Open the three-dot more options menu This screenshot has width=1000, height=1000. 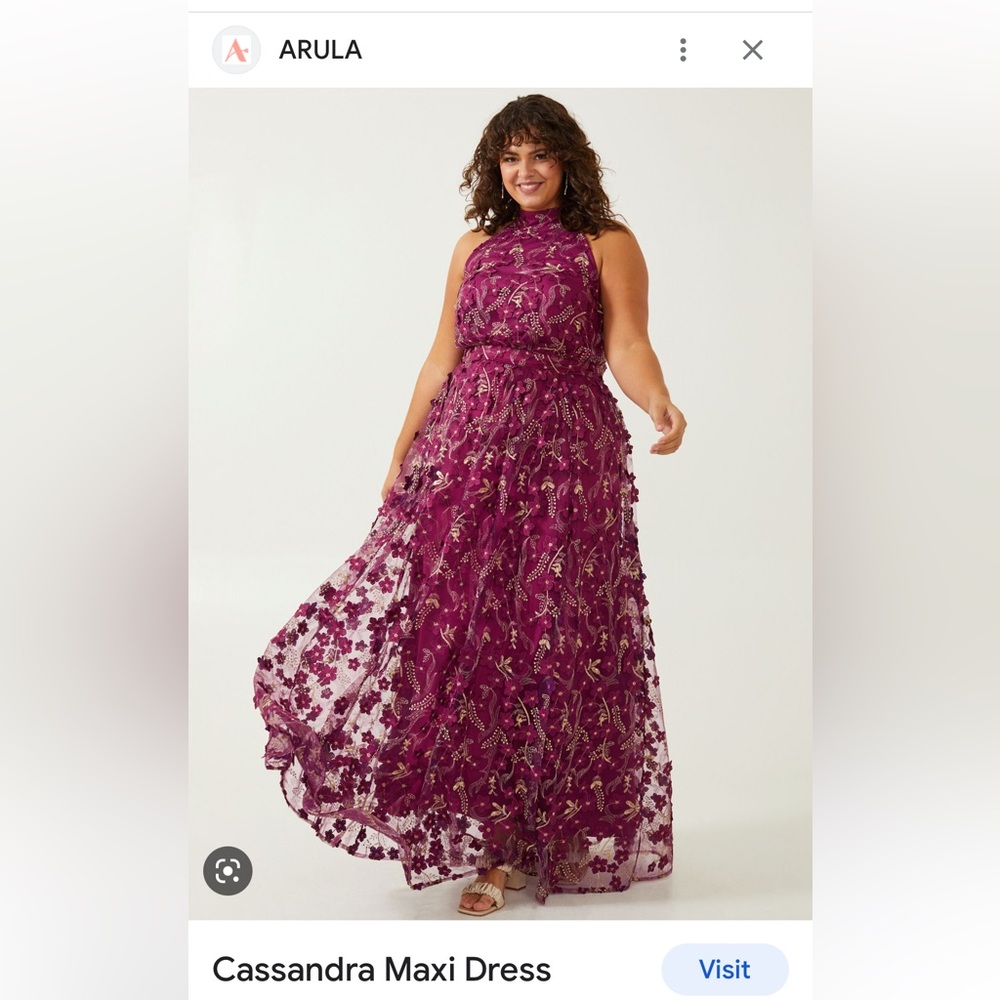(x=683, y=50)
